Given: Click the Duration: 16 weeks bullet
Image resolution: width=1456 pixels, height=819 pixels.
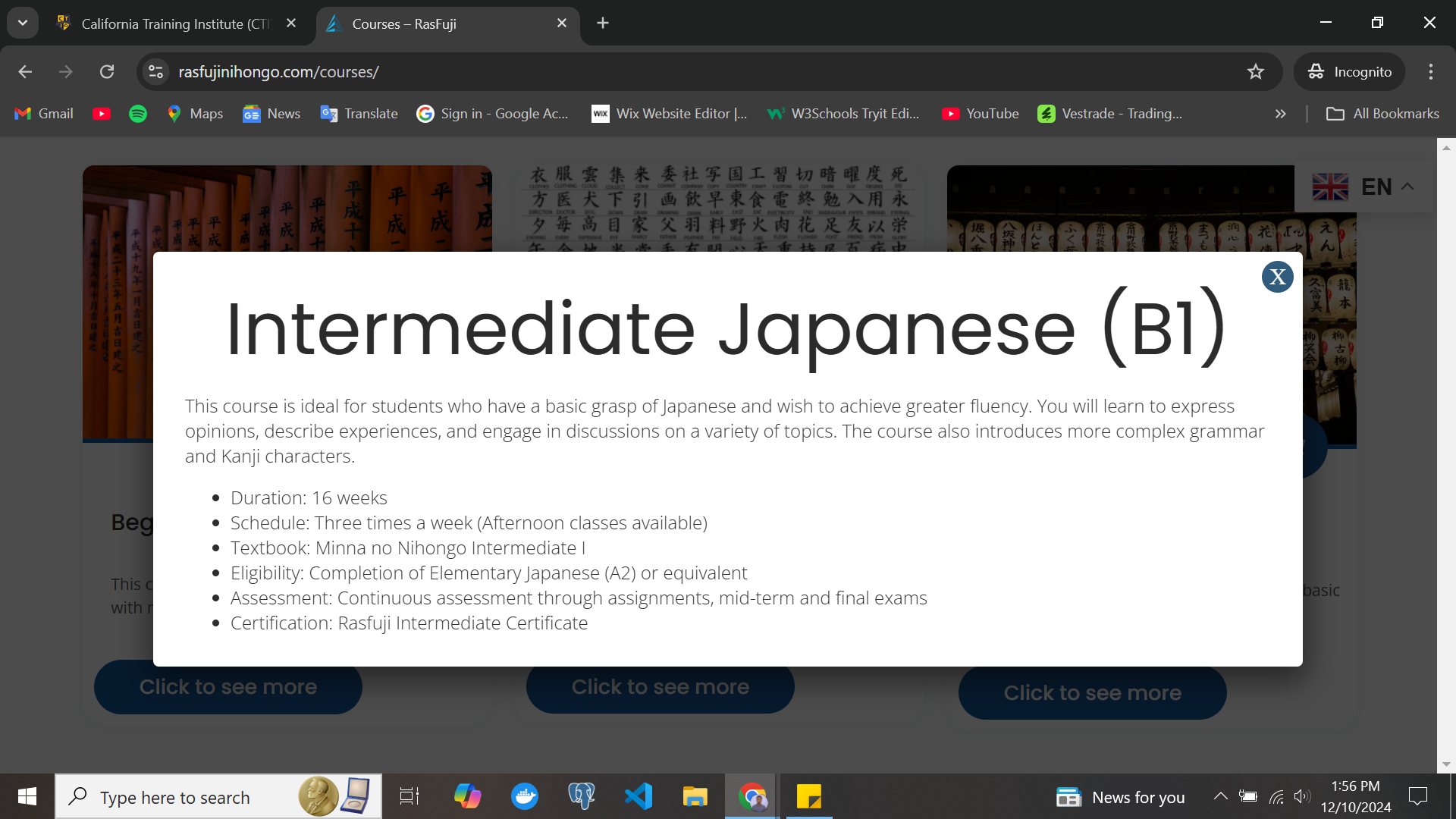Looking at the screenshot, I should coord(309,497).
